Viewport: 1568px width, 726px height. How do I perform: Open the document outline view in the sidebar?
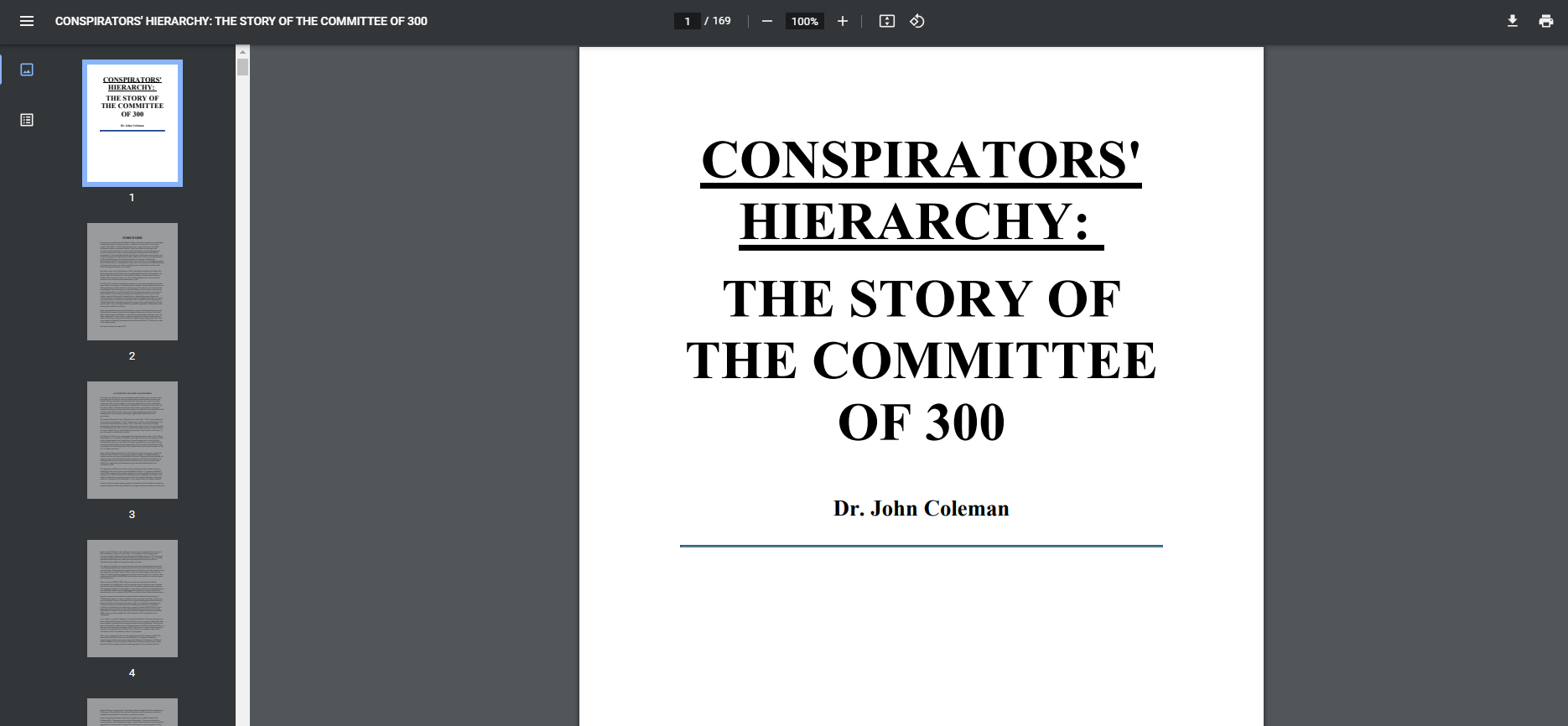(x=27, y=120)
